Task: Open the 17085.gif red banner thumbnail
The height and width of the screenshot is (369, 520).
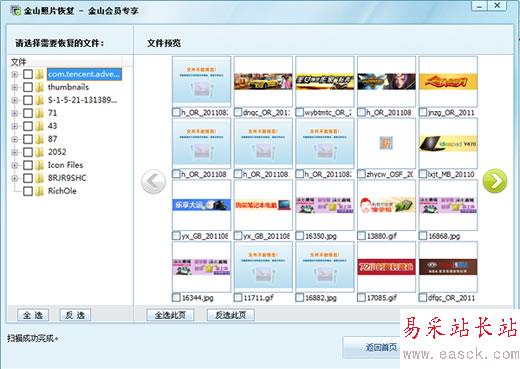Action: tap(386, 267)
